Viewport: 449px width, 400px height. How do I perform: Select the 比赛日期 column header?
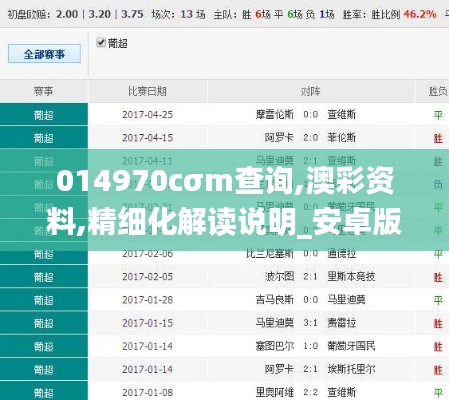(x=147, y=91)
